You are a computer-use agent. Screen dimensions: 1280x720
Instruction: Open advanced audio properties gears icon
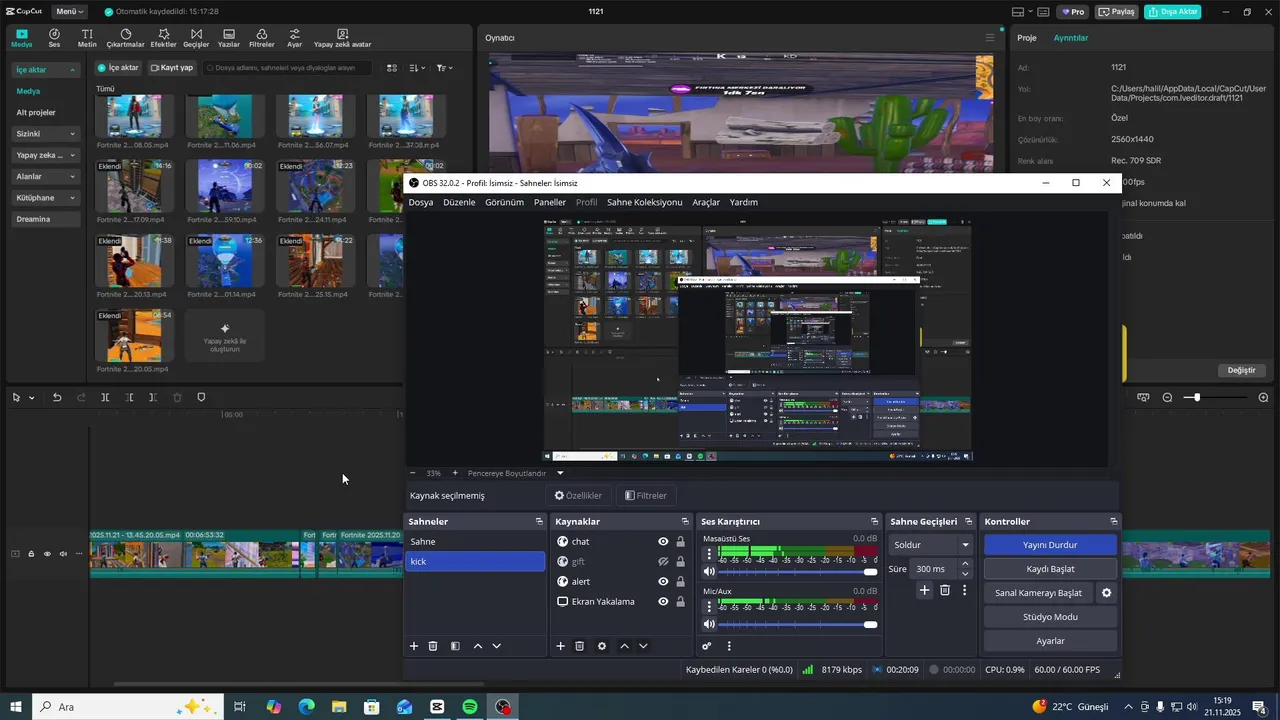707,646
